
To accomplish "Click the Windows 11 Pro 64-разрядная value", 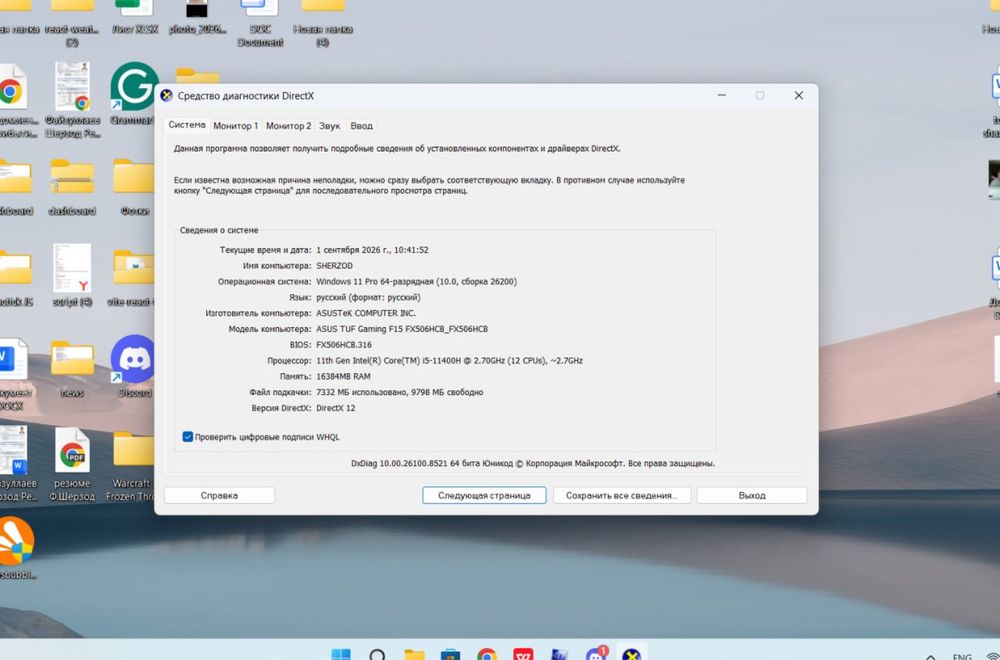I will [416, 282].
